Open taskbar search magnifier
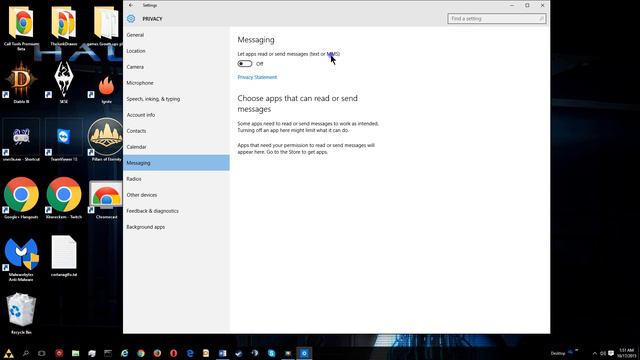The image size is (640, 360). [26, 353]
